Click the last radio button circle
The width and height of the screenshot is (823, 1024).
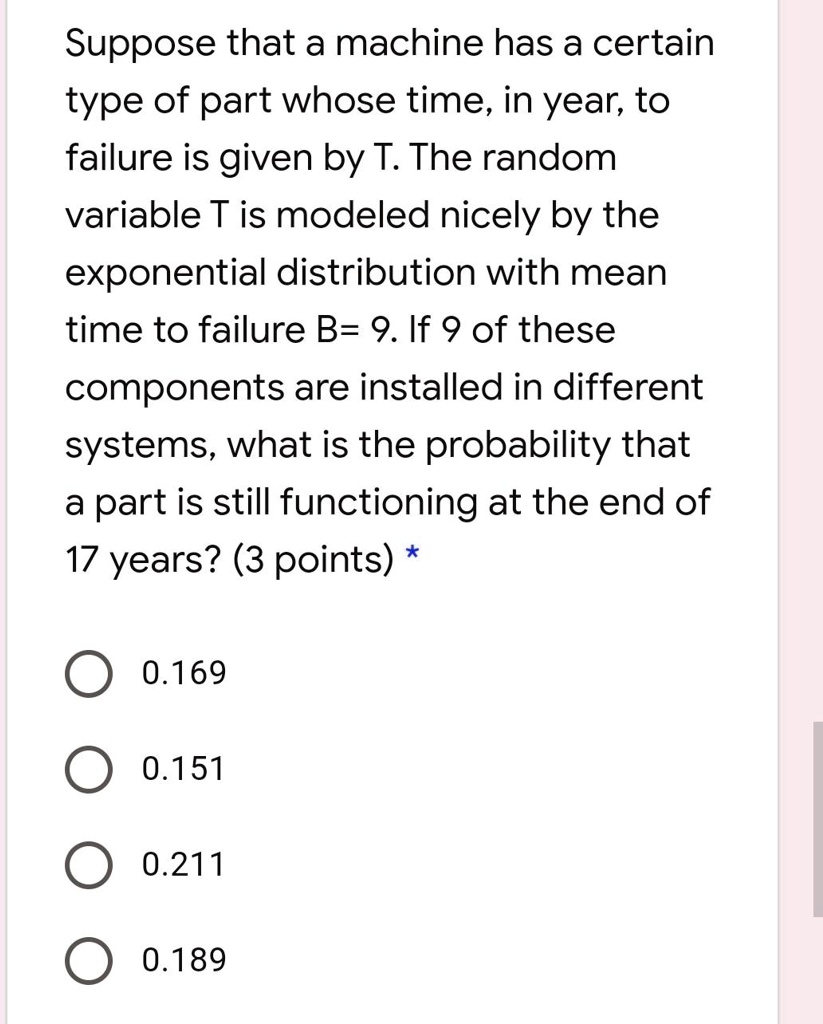[88, 962]
